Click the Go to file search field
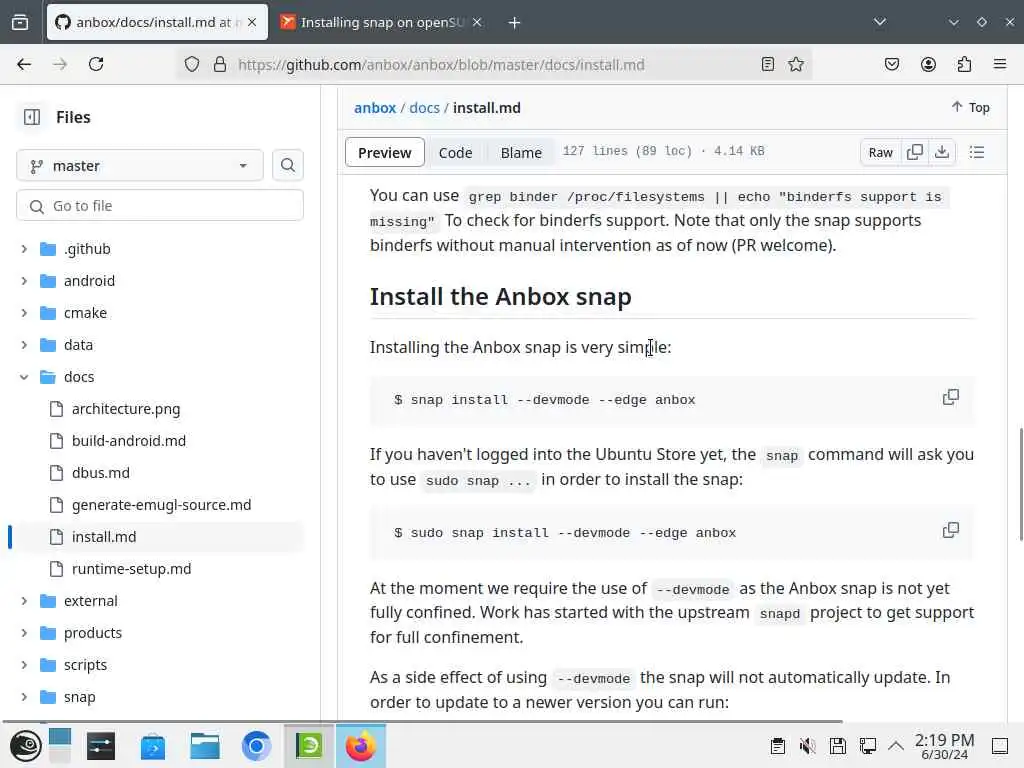1024x768 pixels. (x=160, y=206)
